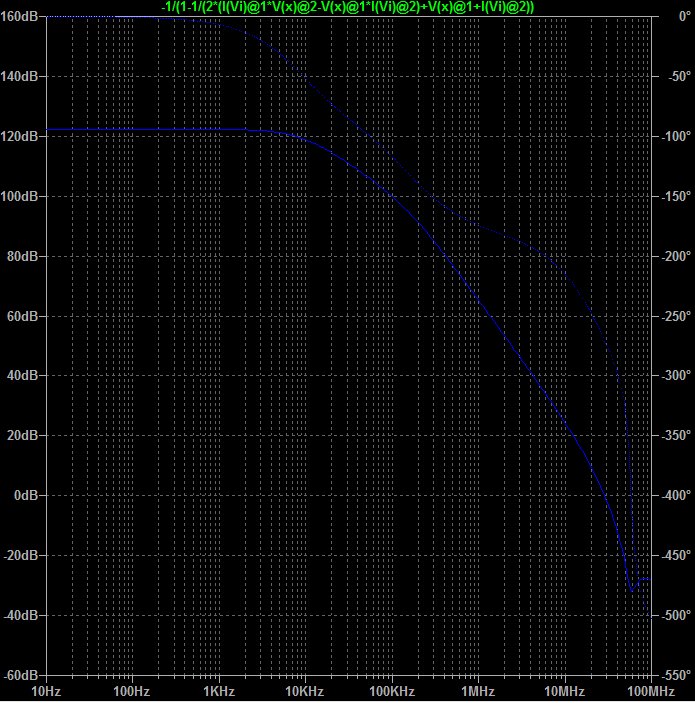
Task: Click the -100° phase axis label
Action: 677,136
